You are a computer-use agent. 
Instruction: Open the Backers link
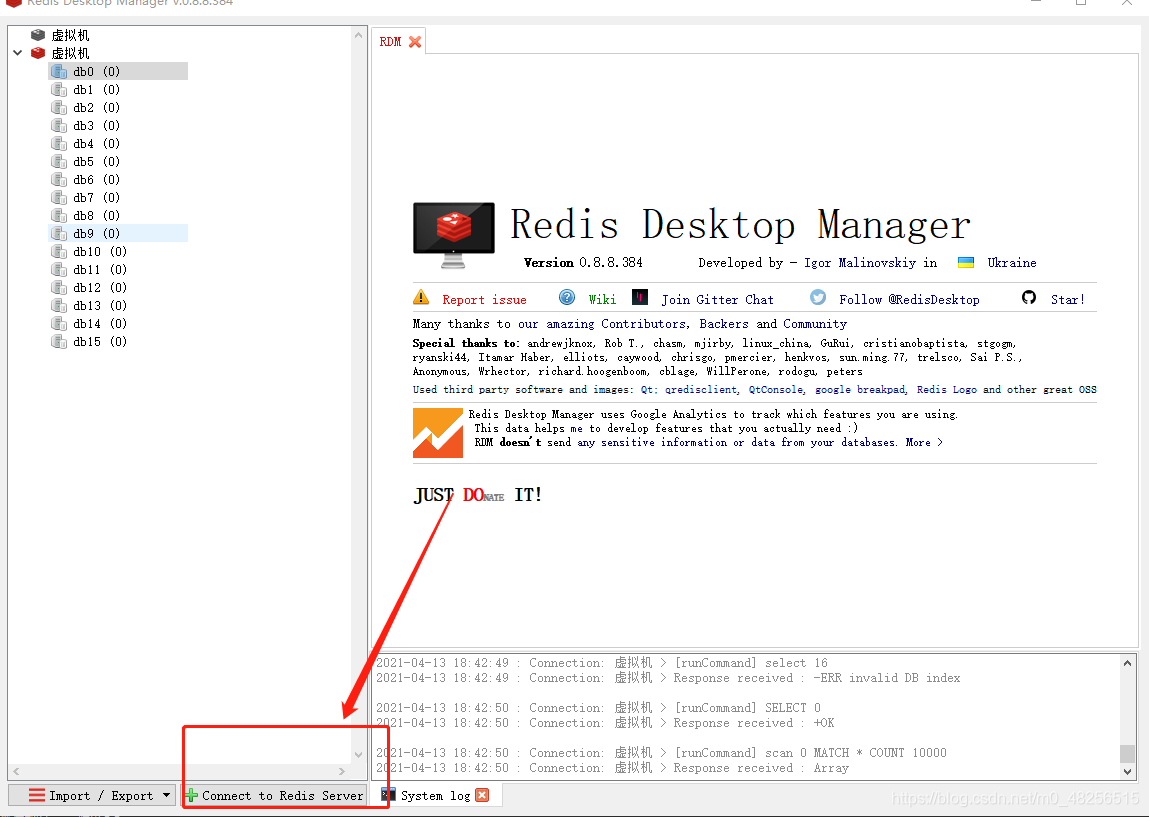click(x=724, y=324)
